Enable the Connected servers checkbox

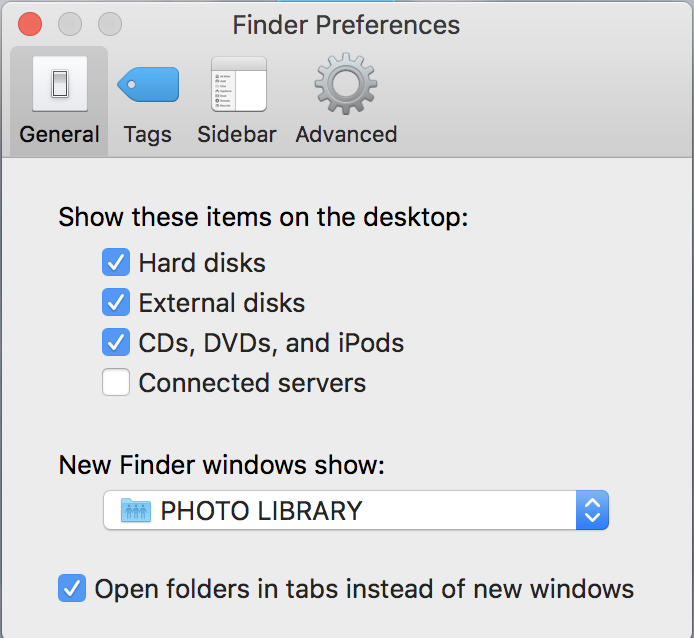point(116,382)
